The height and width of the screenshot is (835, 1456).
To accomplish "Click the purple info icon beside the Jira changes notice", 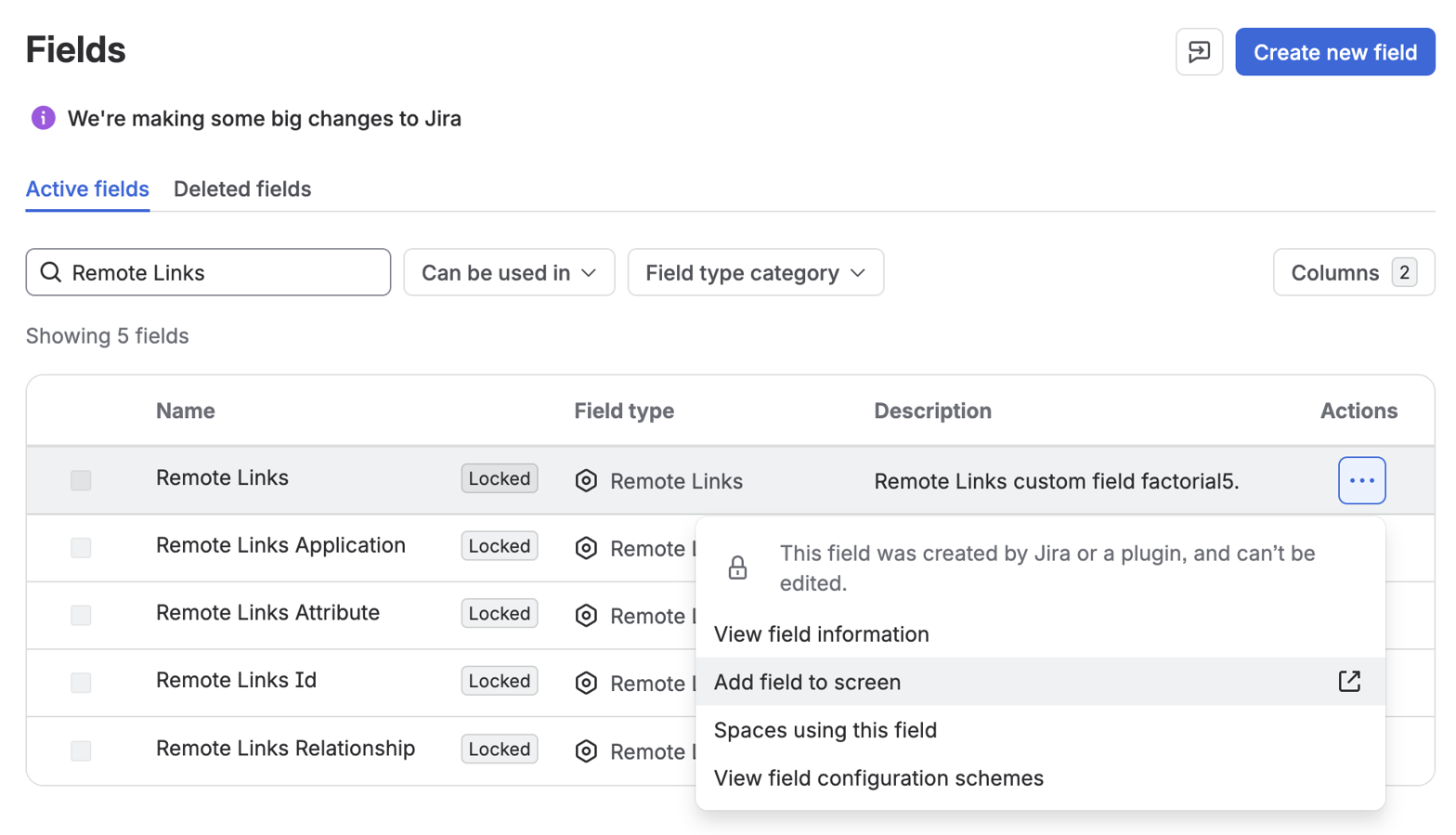I will click(43, 118).
